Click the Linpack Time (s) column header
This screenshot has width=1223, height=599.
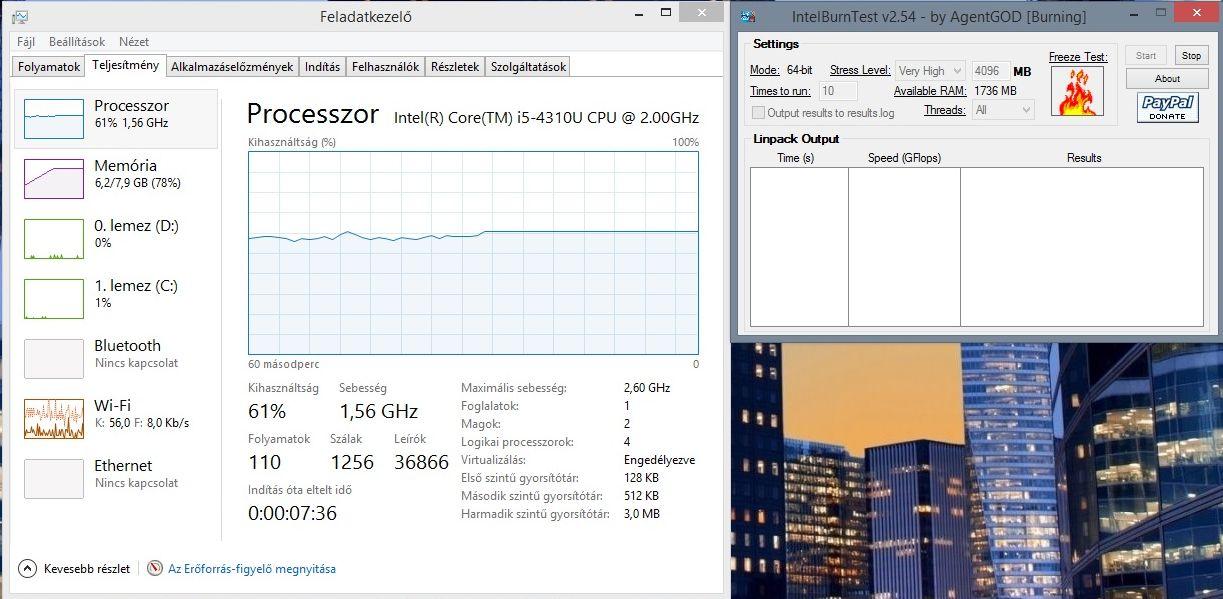[x=795, y=158]
